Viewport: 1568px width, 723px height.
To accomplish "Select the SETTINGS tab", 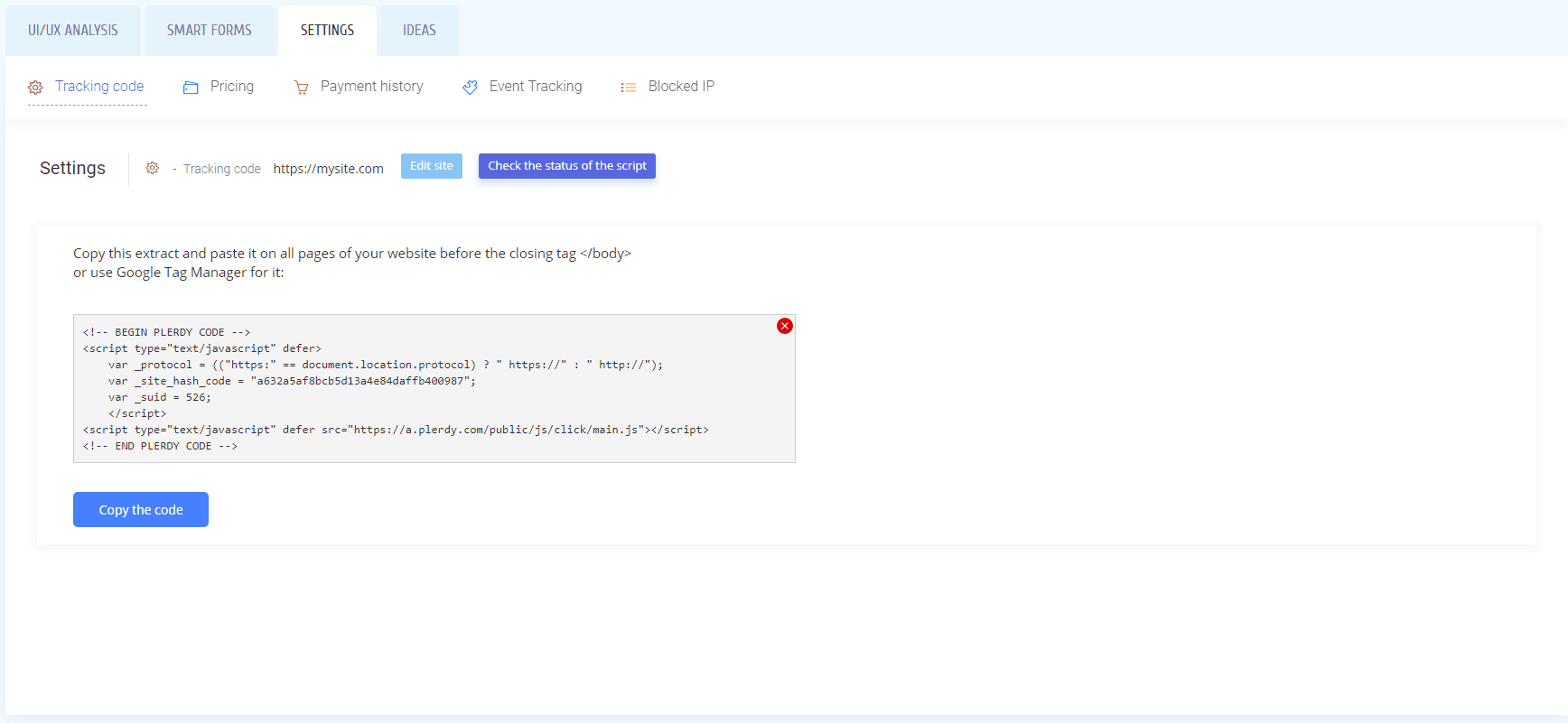I will 327,31.
